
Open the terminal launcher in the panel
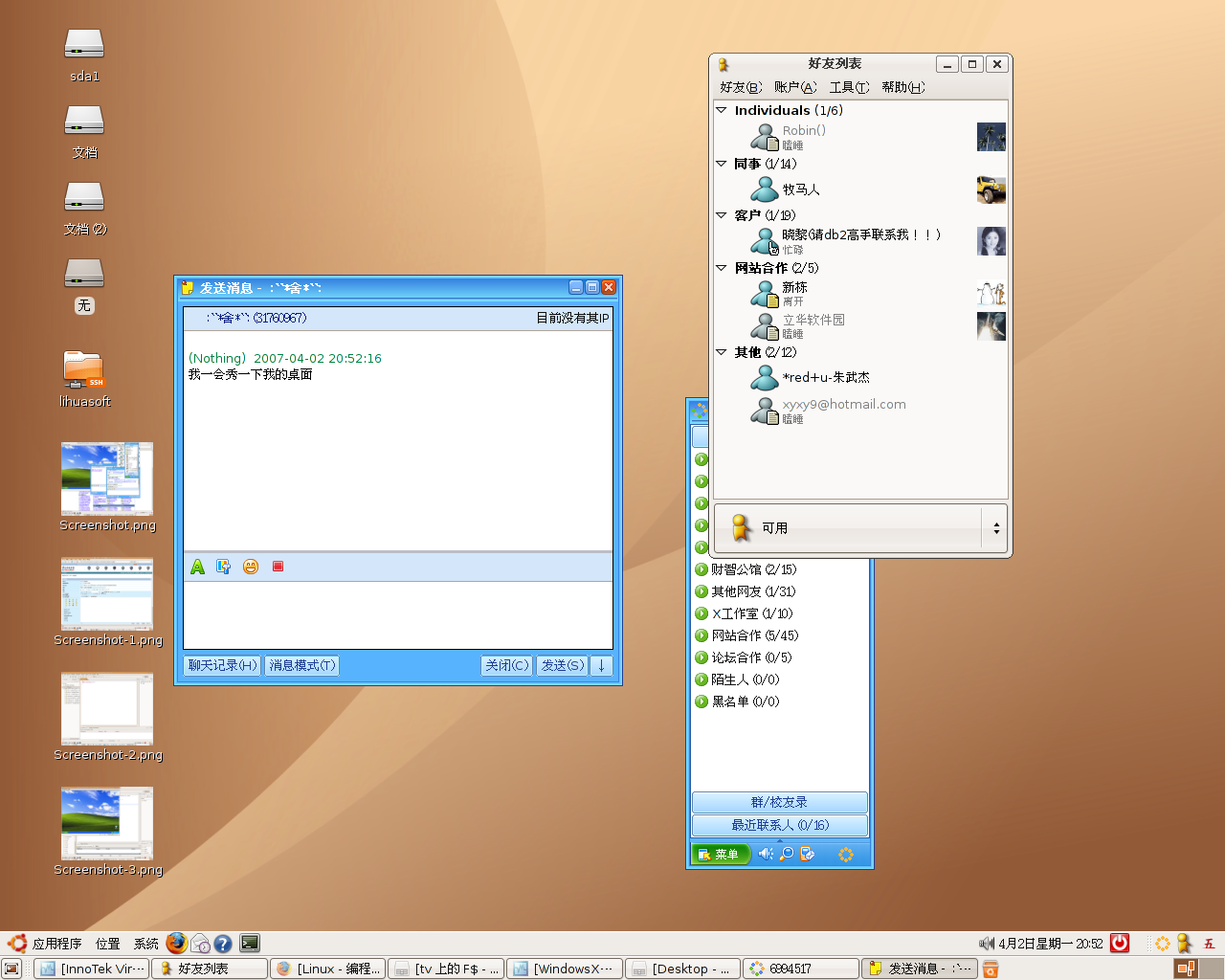point(250,944)
